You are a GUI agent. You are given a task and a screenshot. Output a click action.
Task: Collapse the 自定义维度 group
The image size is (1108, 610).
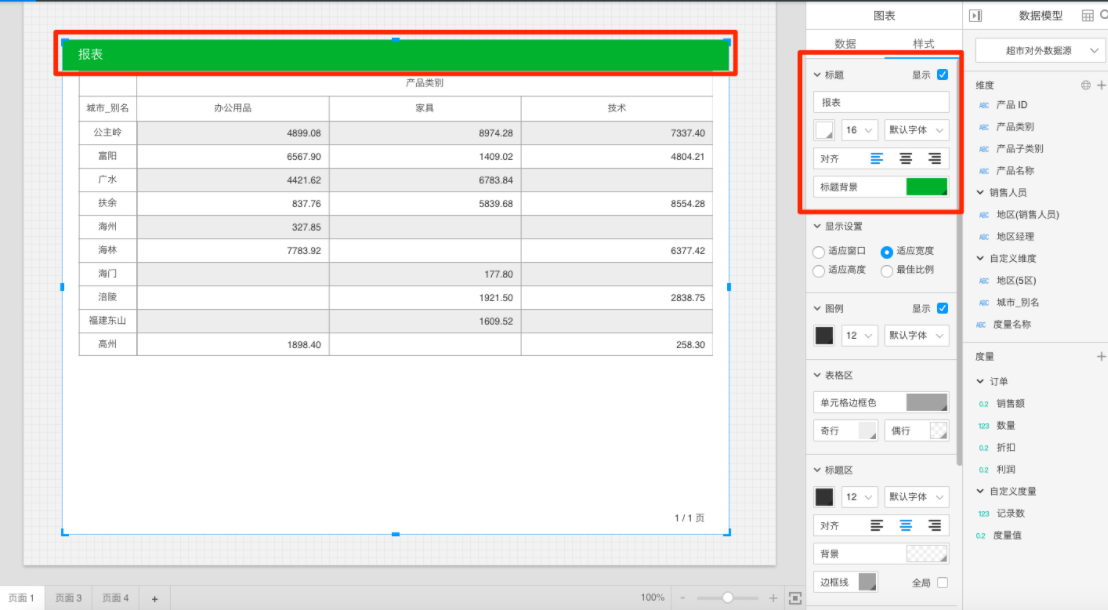[x=980, y=258]
